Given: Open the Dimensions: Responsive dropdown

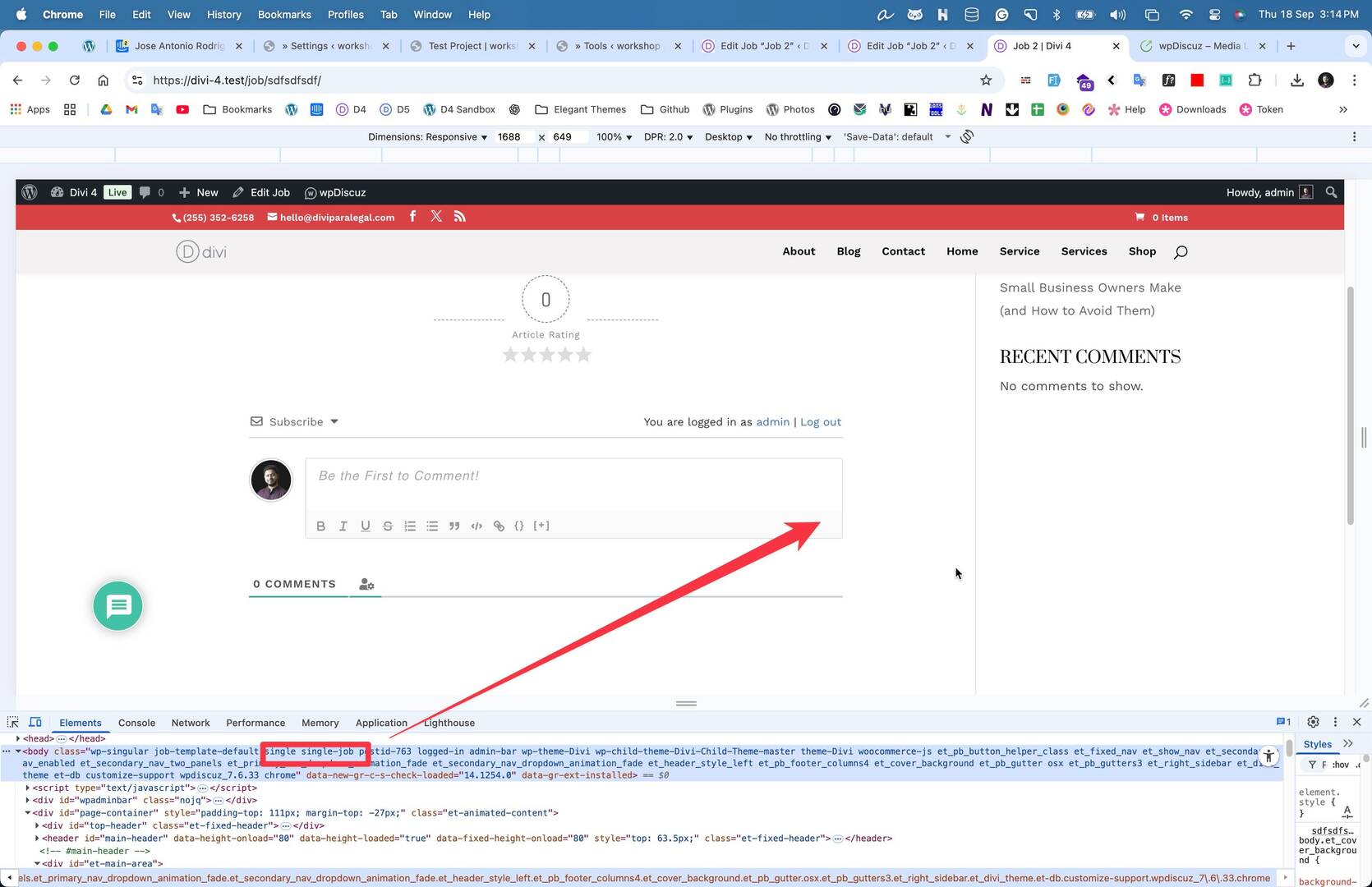Looking at the screenshot, I should click(x=427, y=137).
